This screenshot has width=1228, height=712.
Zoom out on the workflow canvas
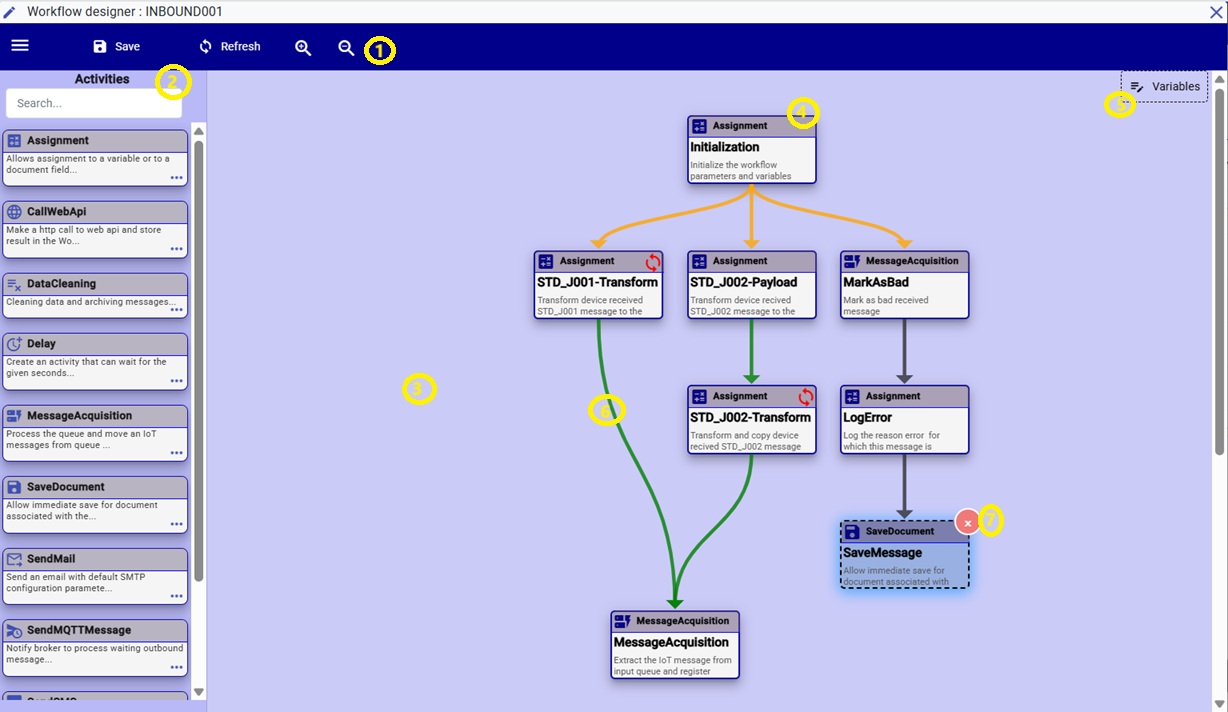coord(346,48)
